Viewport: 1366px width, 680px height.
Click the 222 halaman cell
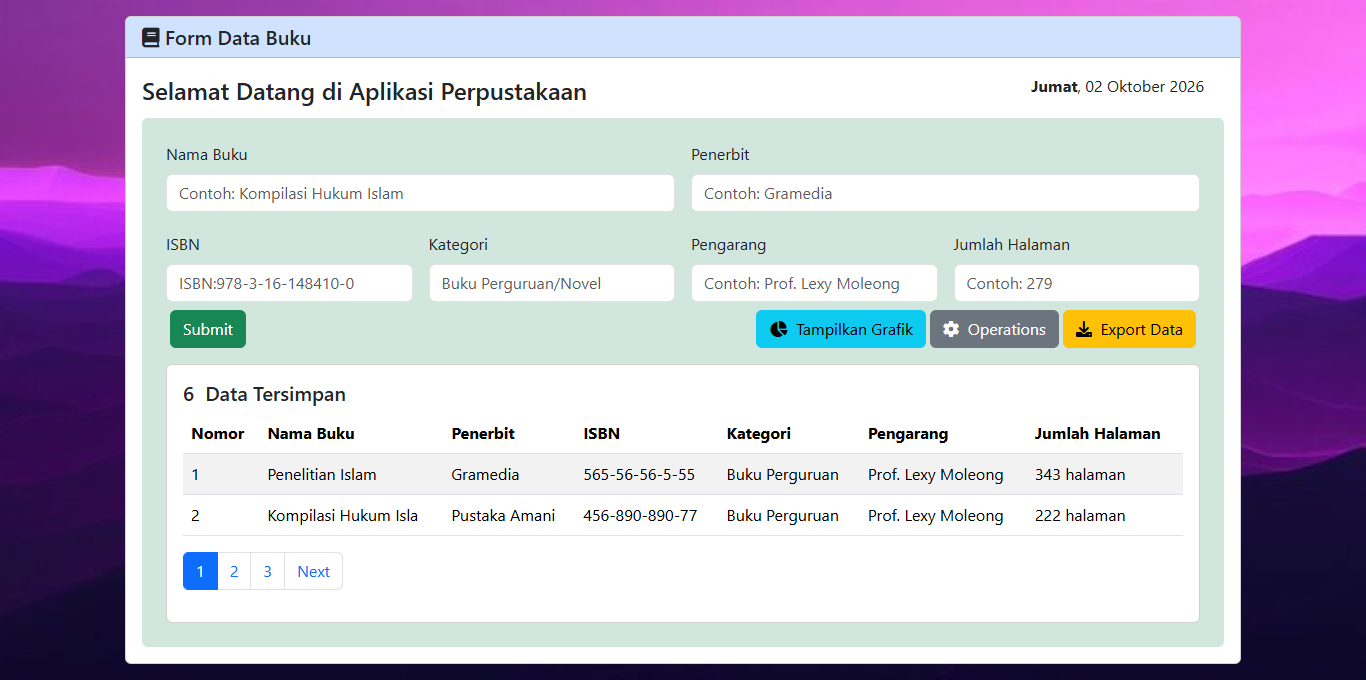point(1080,515)
